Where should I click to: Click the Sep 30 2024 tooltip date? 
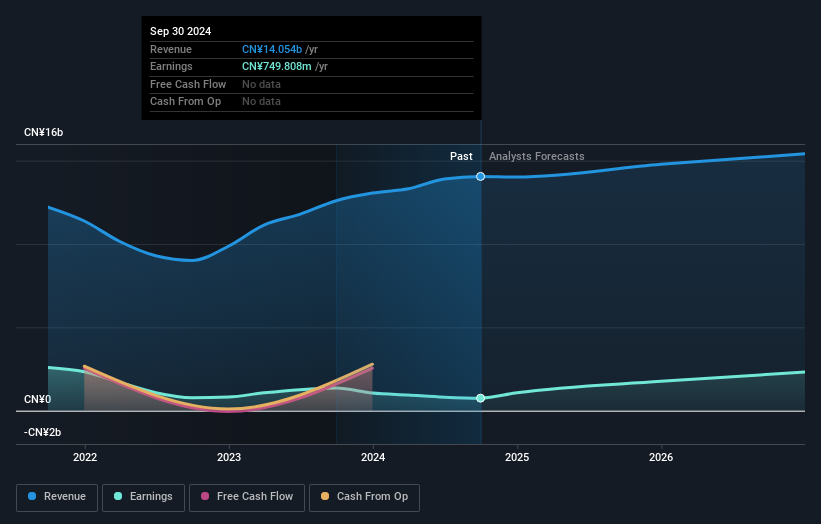(181, 31)
